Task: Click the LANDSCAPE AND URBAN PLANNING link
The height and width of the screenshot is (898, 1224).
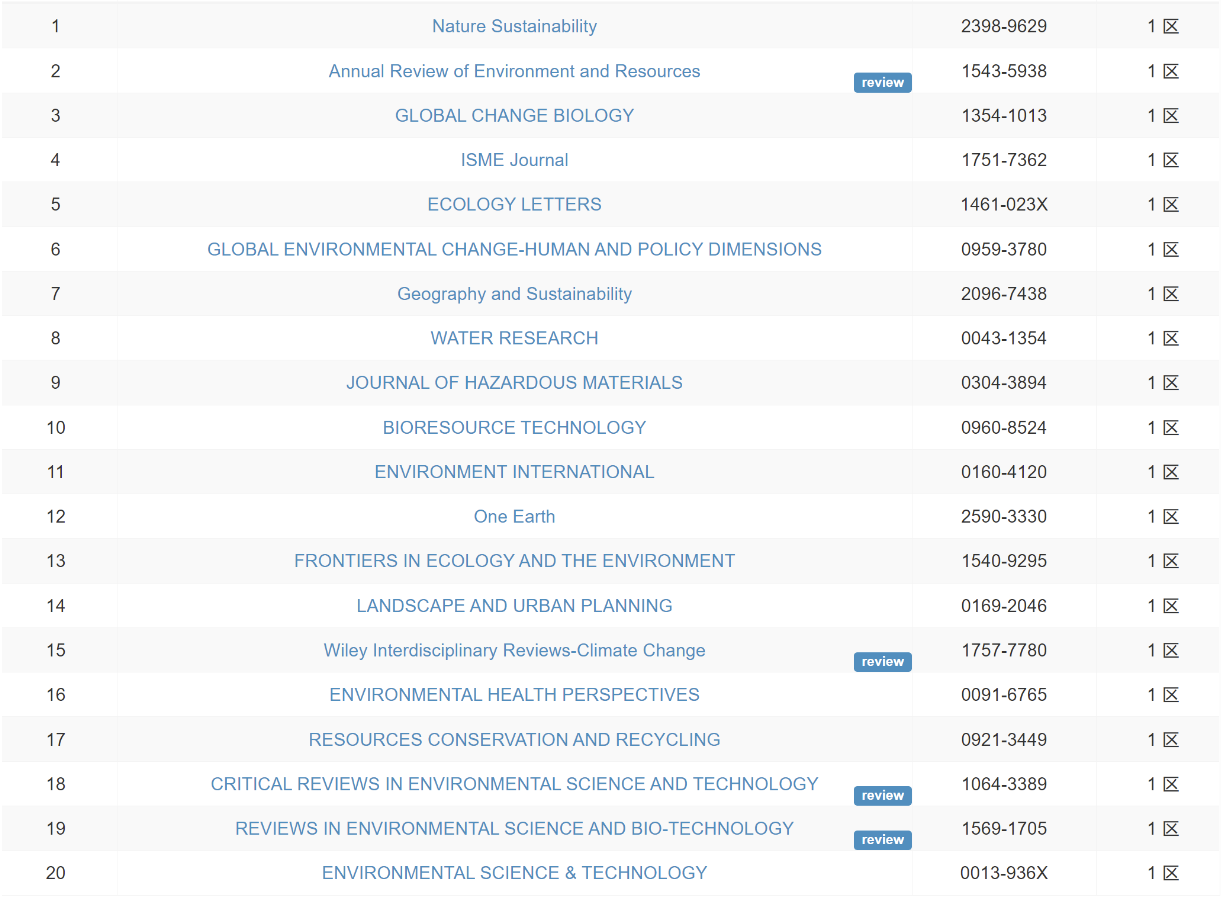Action: pos(514,605)
